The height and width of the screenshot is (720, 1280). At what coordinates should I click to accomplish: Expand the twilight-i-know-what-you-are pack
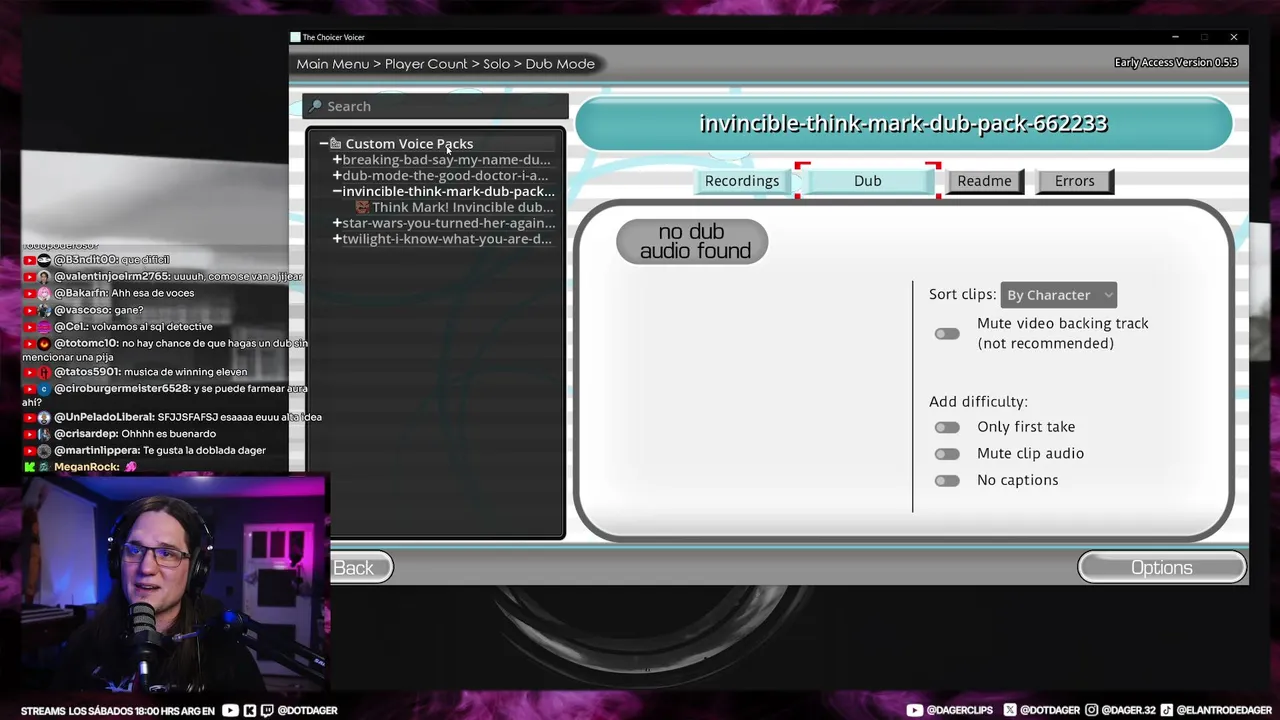[337, 239]
